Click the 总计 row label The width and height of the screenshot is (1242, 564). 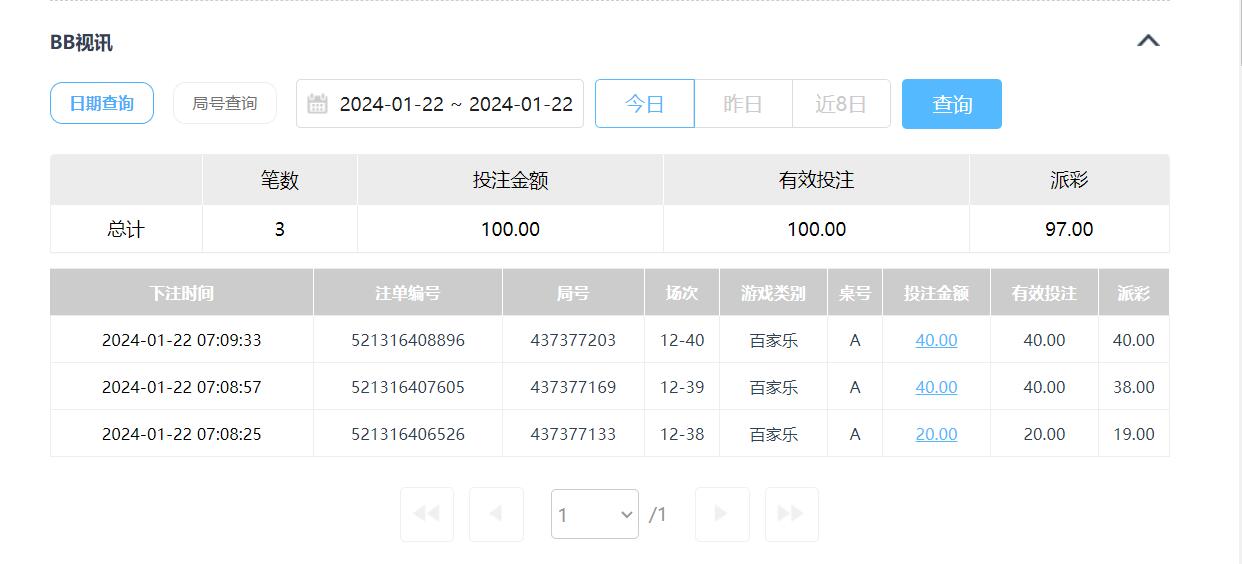pyautogui.click(x=126, y=229)
